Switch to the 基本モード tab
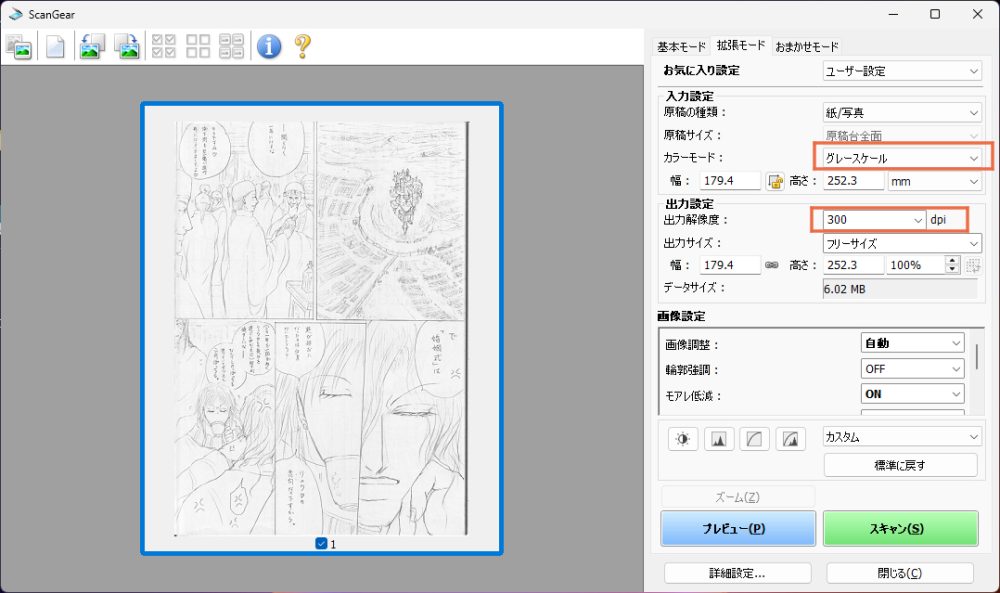1000x593 pixels. pyautogui.click(x=680, y=47)
